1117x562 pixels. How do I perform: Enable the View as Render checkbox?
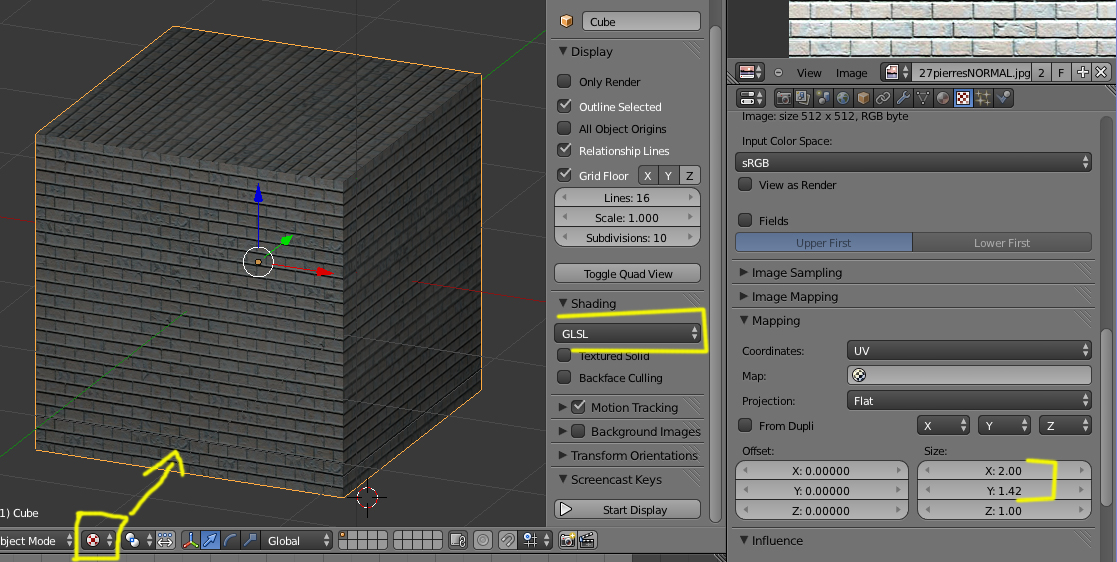pyautogui.click(x=745, y=185)
